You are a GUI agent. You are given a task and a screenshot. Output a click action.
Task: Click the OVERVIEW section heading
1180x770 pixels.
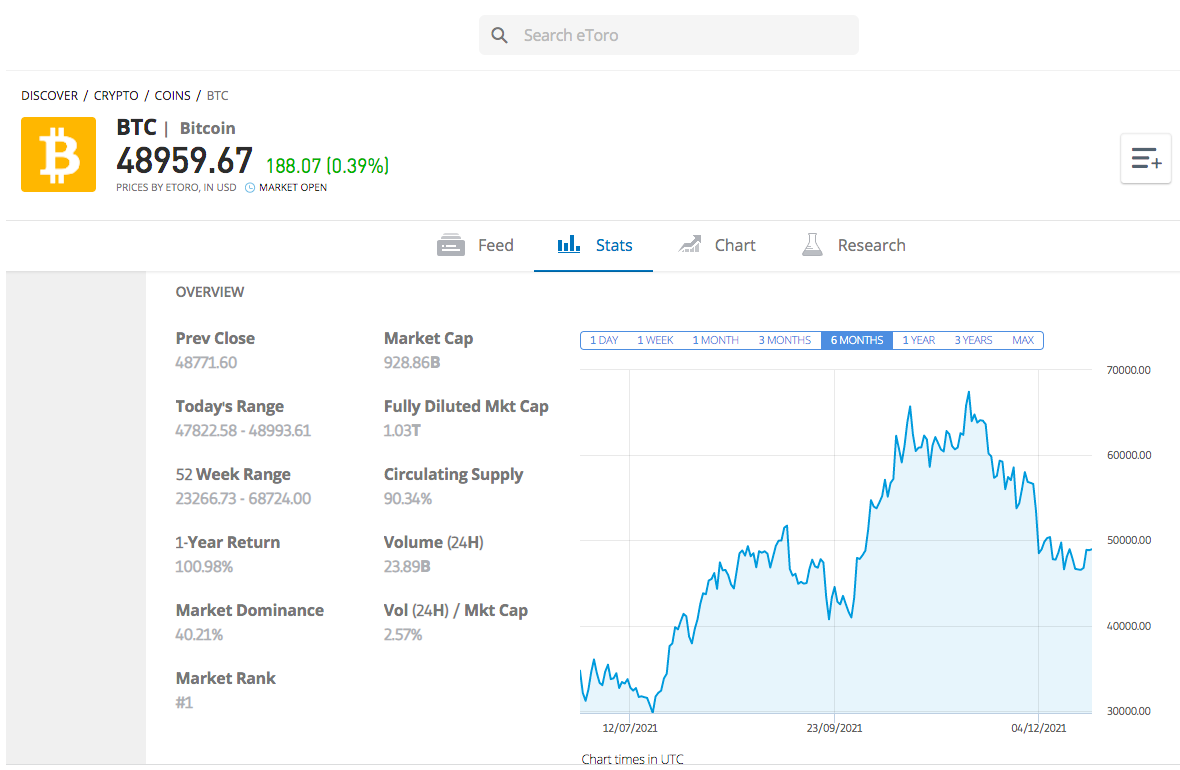coord(210,292)
